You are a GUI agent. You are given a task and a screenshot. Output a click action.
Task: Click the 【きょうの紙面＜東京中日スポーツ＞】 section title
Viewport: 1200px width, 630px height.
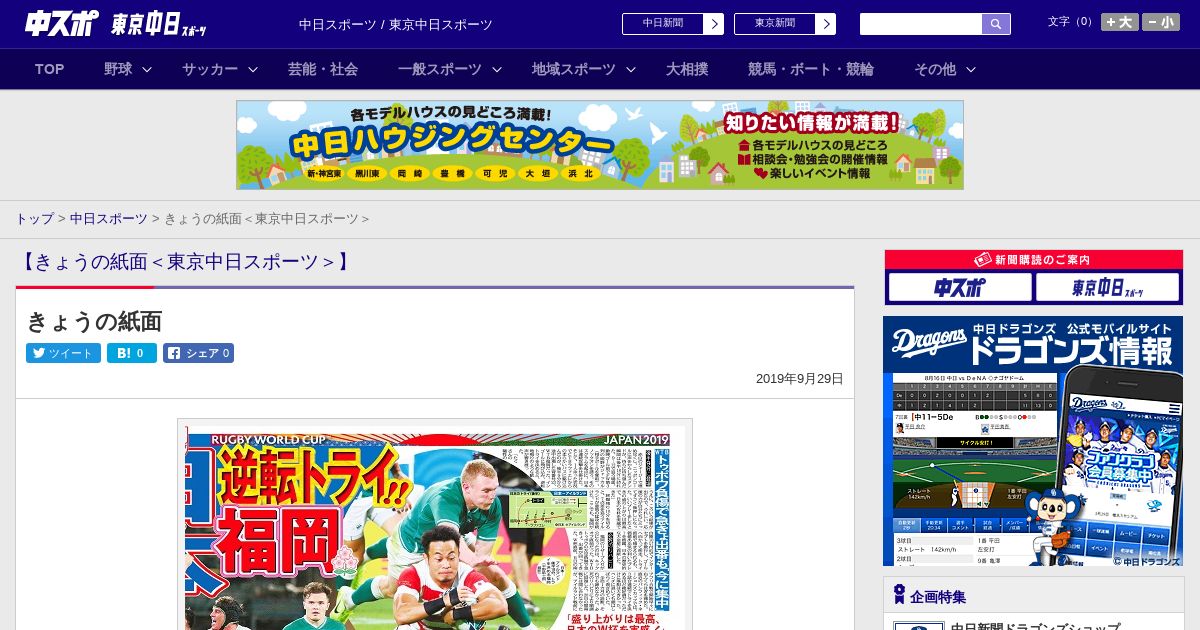186,262
